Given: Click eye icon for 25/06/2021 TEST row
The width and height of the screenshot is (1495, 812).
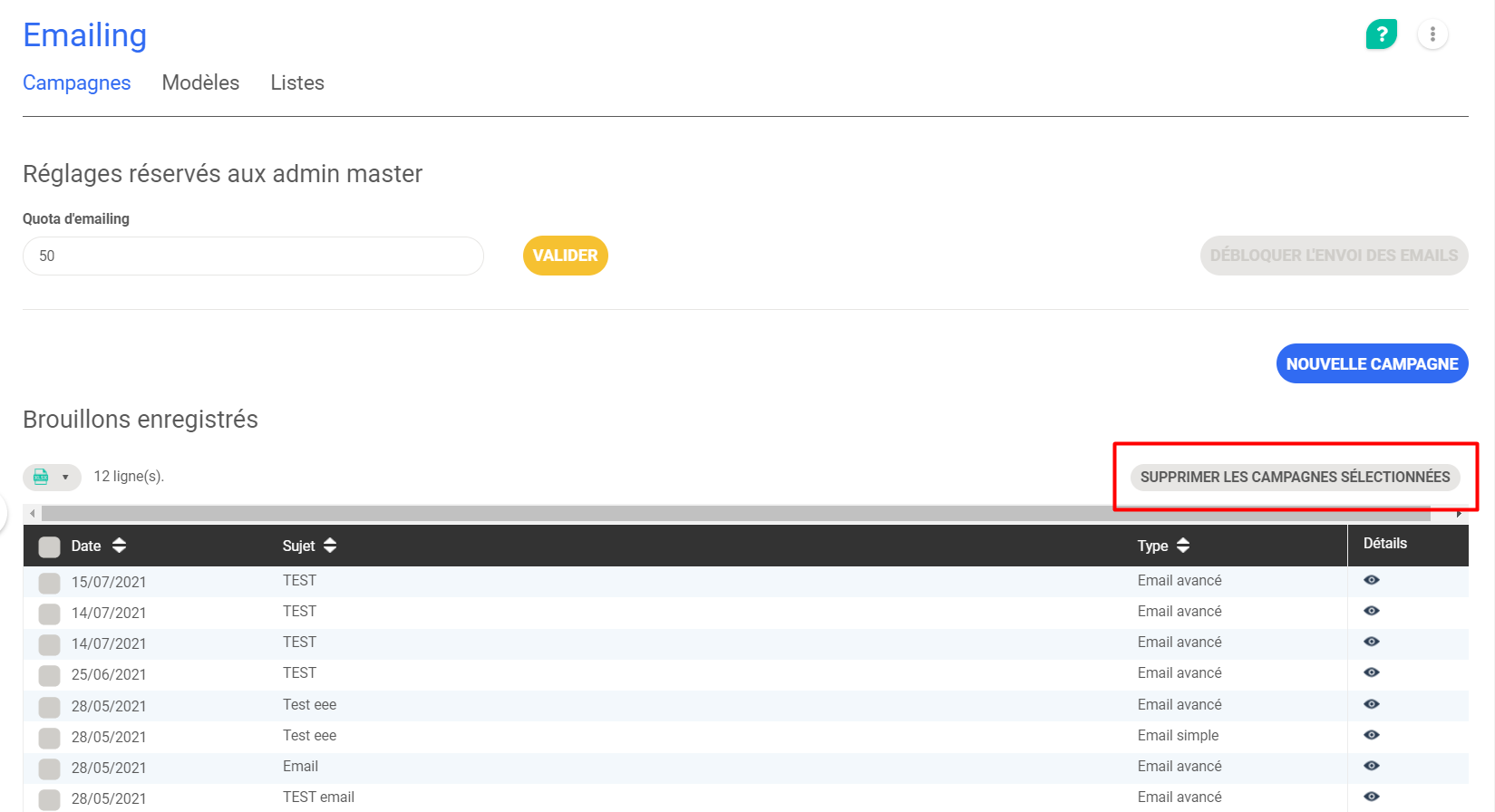Looking at the screenshot, I should pyautogui.click(x=1371, y=672).
